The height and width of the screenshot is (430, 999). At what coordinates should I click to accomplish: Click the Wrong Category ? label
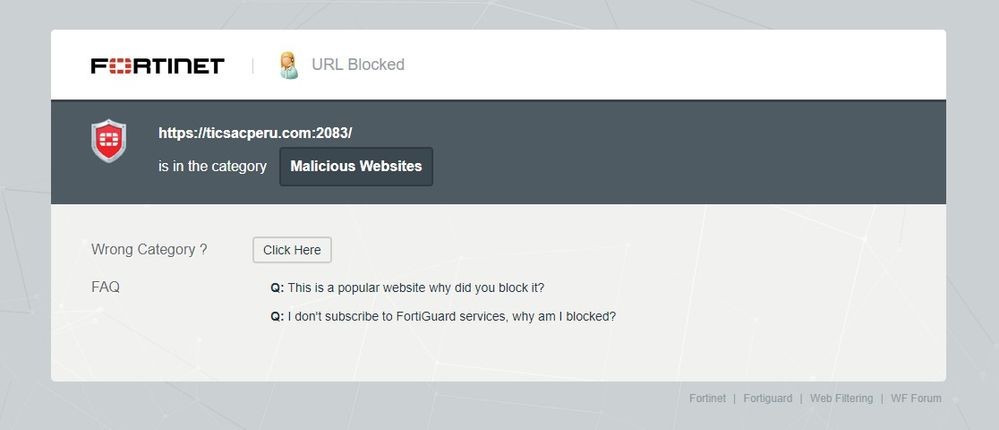click(x=149, y=250)
